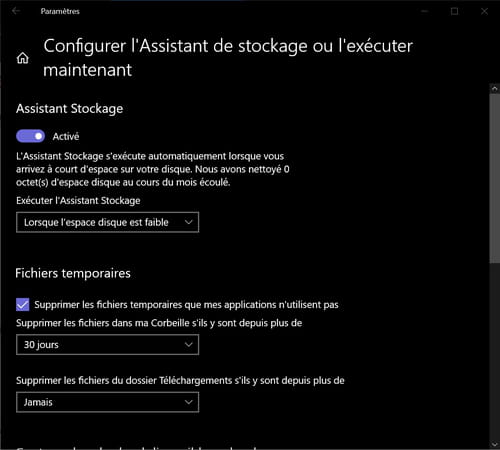The height and width of the screenshot is (450, 500).
Task: Click chevron on the 30 jours box
Action: 189,344
